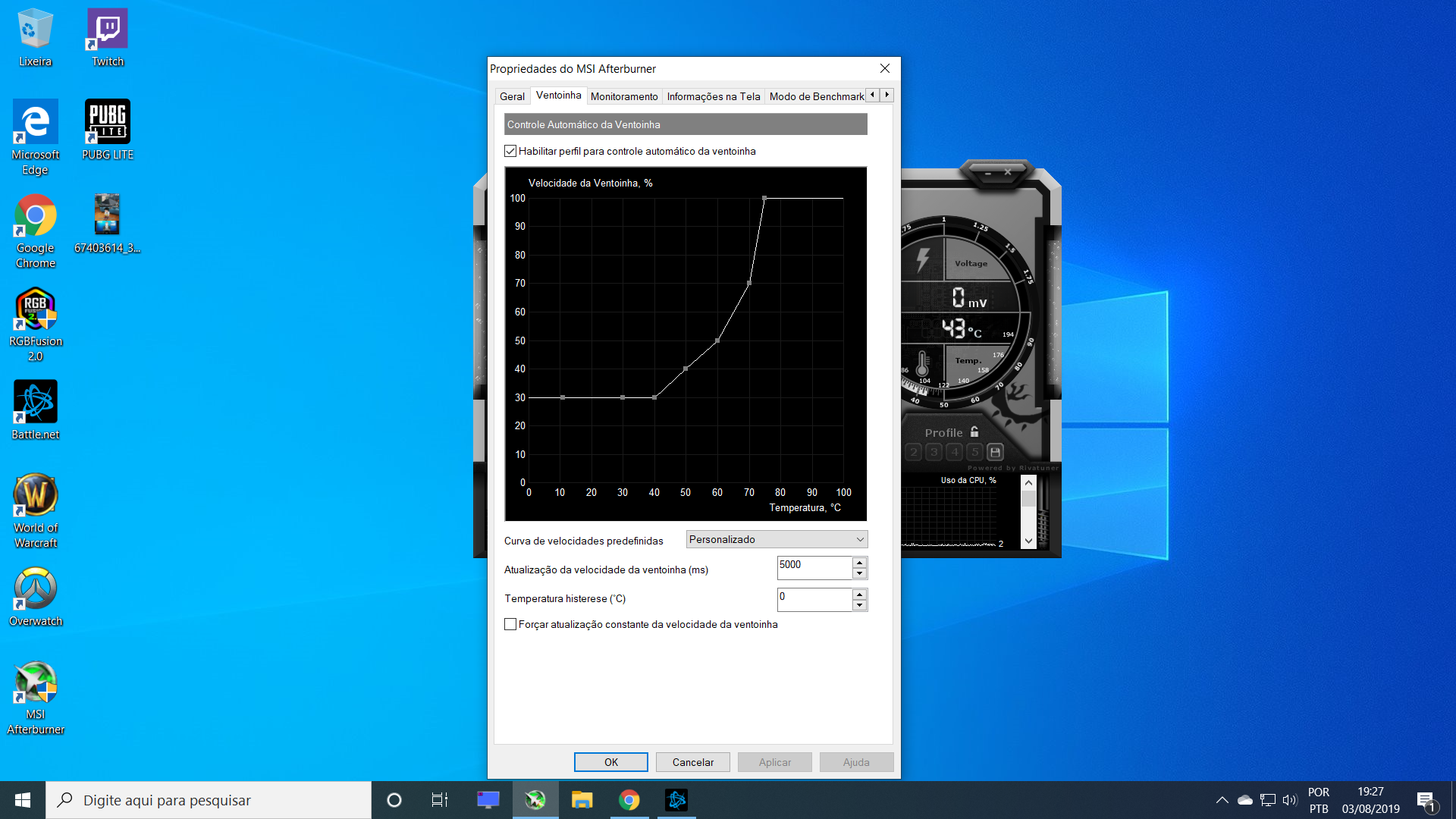This screenshot has width=1456, height=819.
Task: Open Cortana from the taskbar
Action: click(x=394, y=800)
